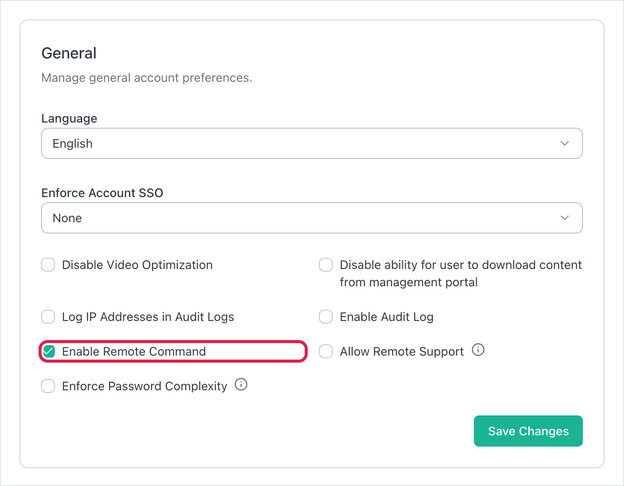Uncheck the Enable Remote Command checkbox

point(48,351)
